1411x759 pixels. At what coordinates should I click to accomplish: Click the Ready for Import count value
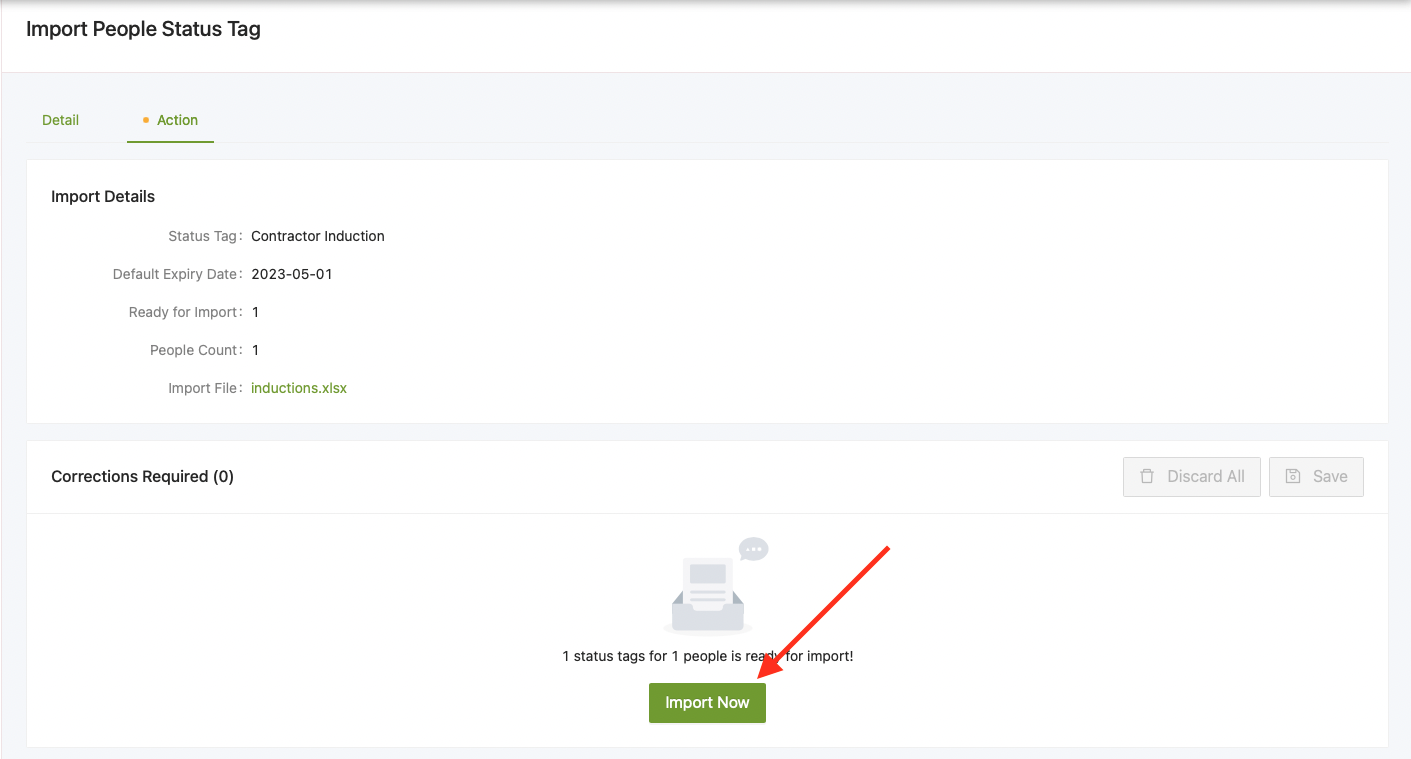click(x=255, y=312)
